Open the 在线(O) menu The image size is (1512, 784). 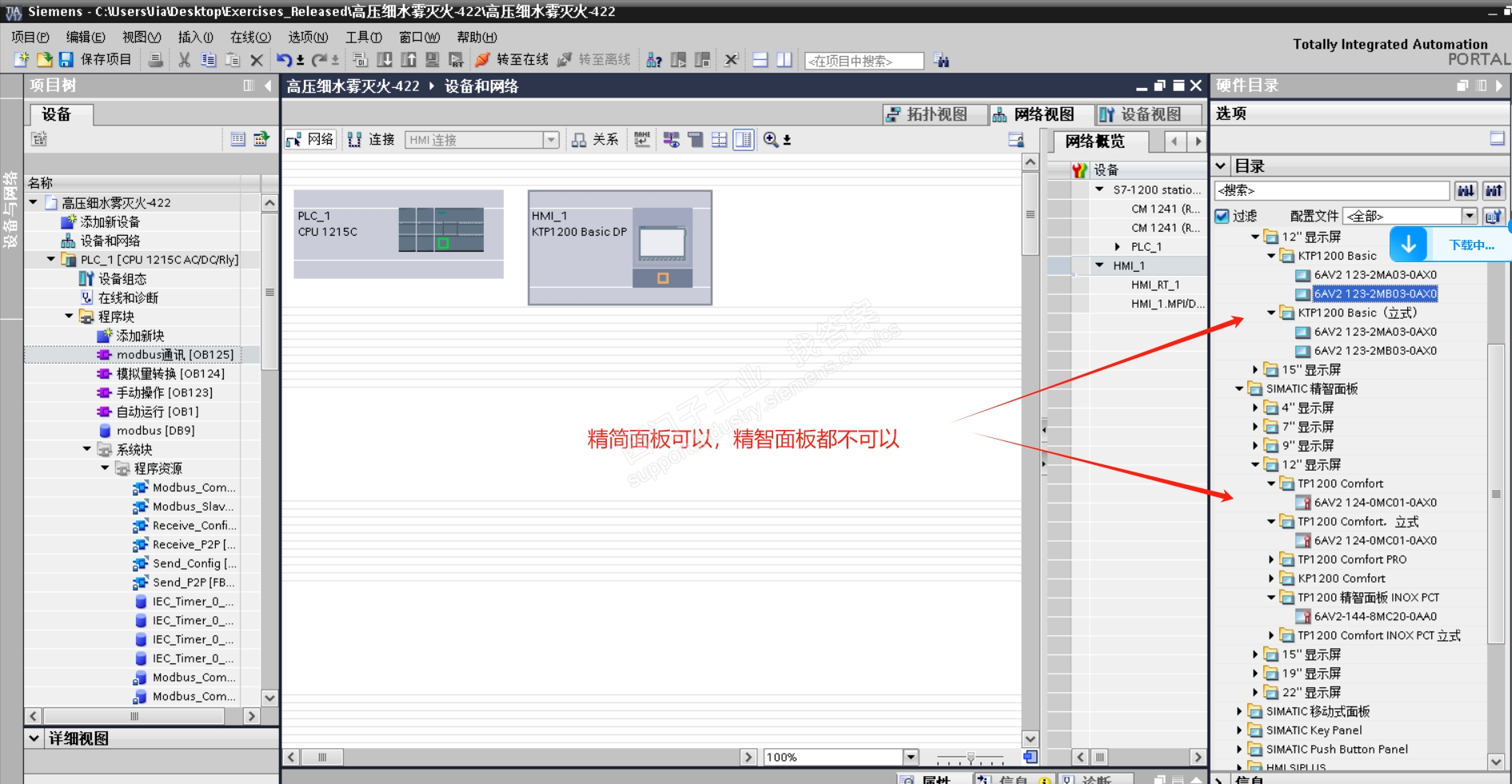pyautogui.click(x=251, y=37)
